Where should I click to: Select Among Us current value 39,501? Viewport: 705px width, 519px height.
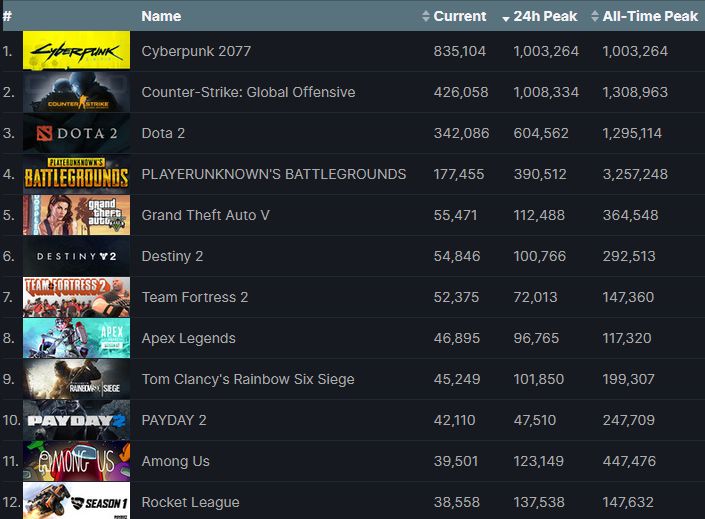455,461
